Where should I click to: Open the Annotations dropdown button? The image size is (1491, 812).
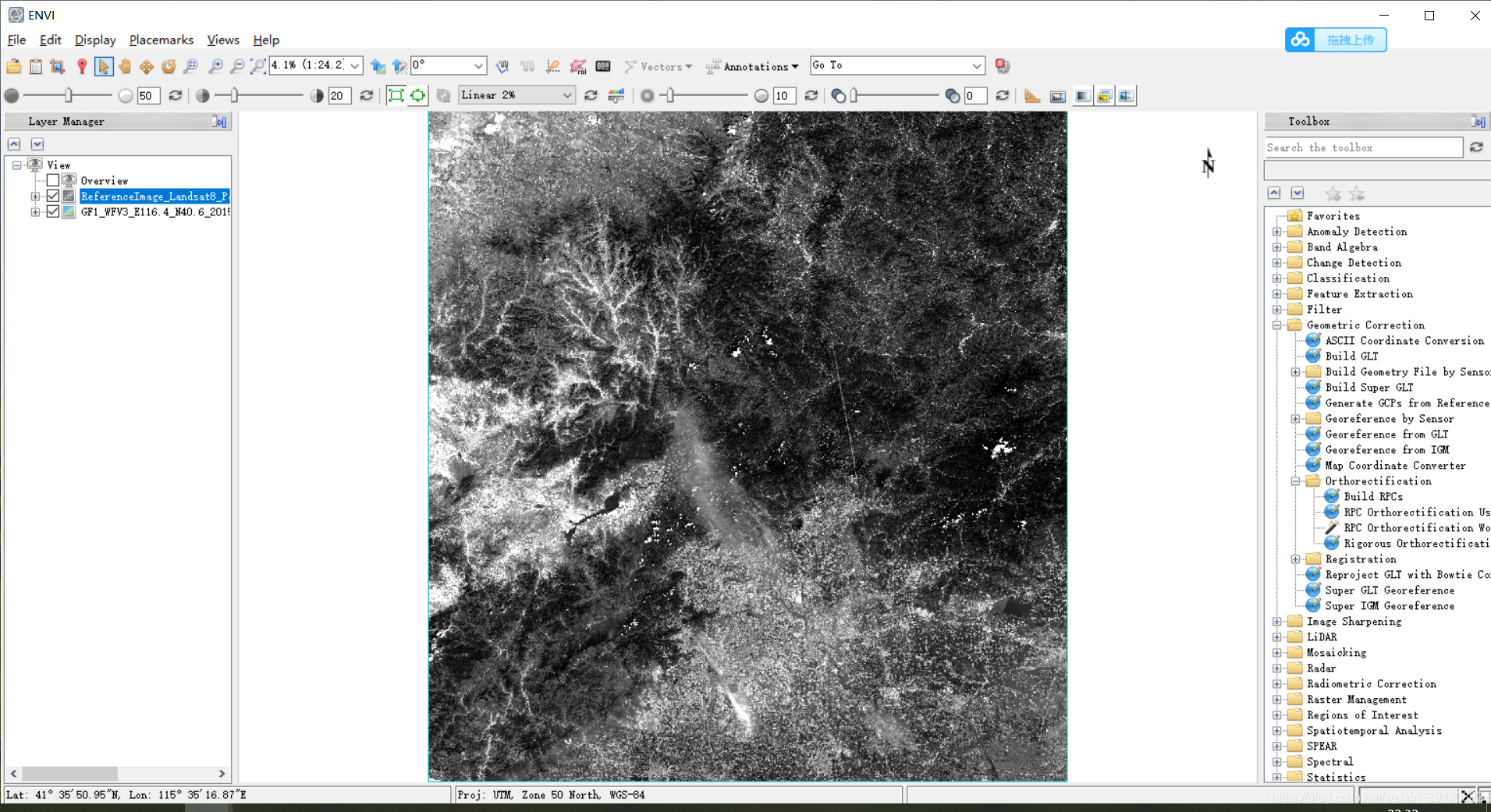click(x=752, y=66)
